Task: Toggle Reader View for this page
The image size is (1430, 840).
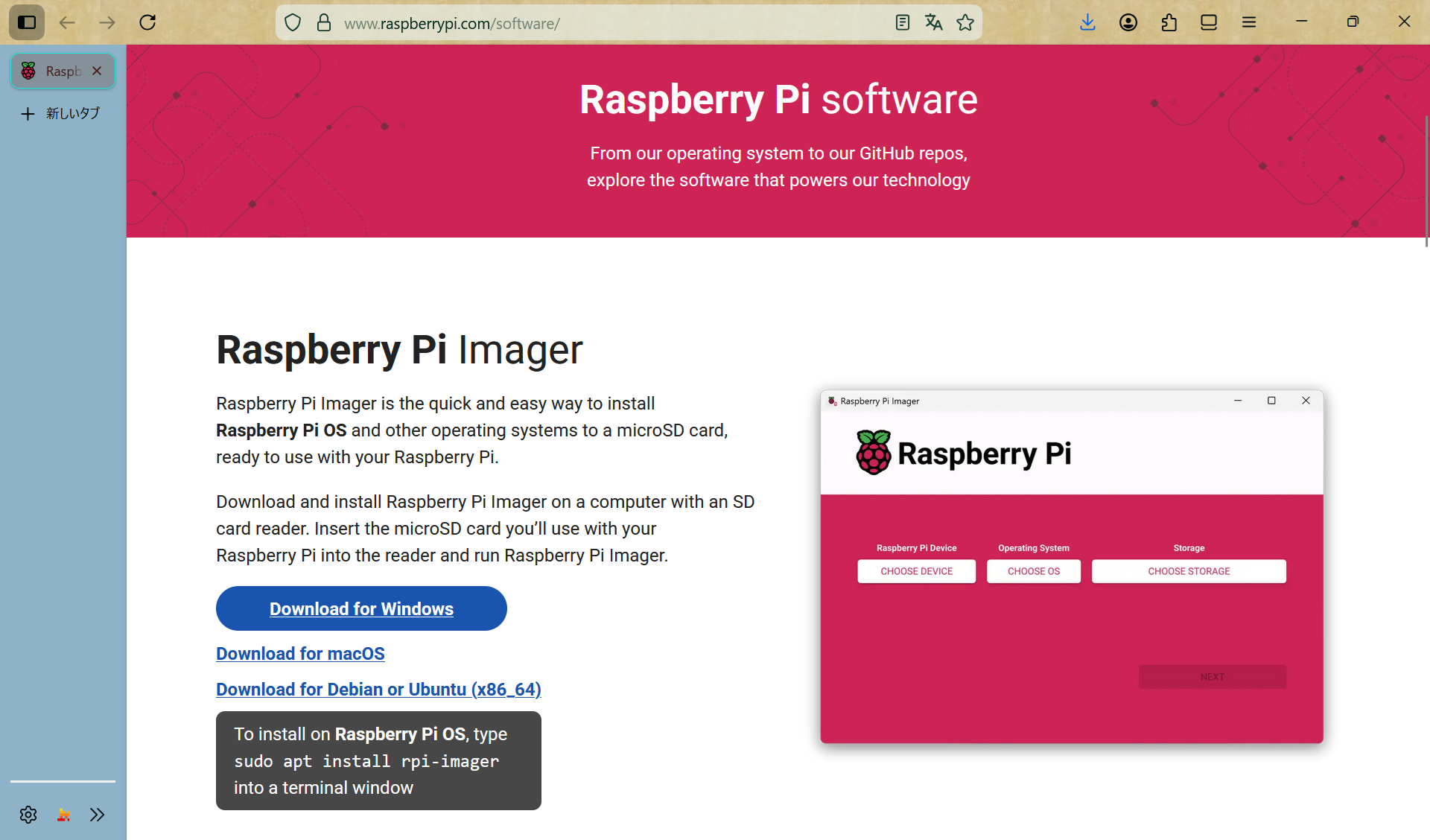Action: [902, 22]
